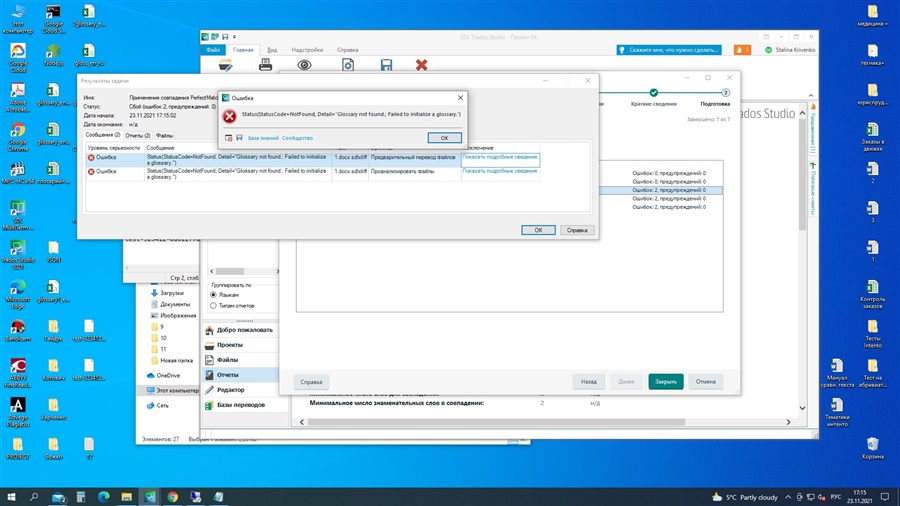Open the Проекты view in navigation pane

click(239, 345)
